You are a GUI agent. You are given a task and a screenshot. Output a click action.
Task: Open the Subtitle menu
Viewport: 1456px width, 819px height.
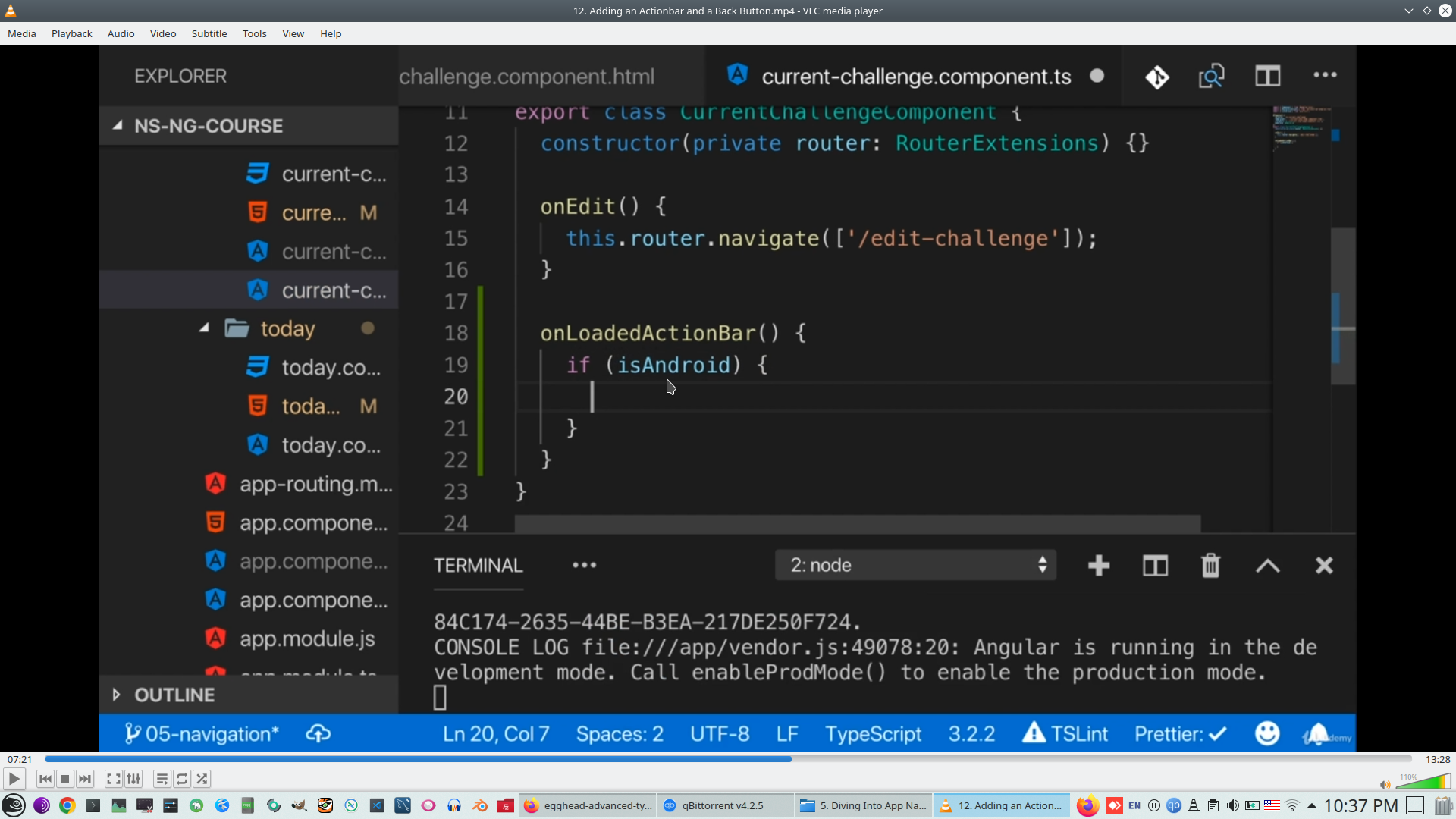(209, 33)
